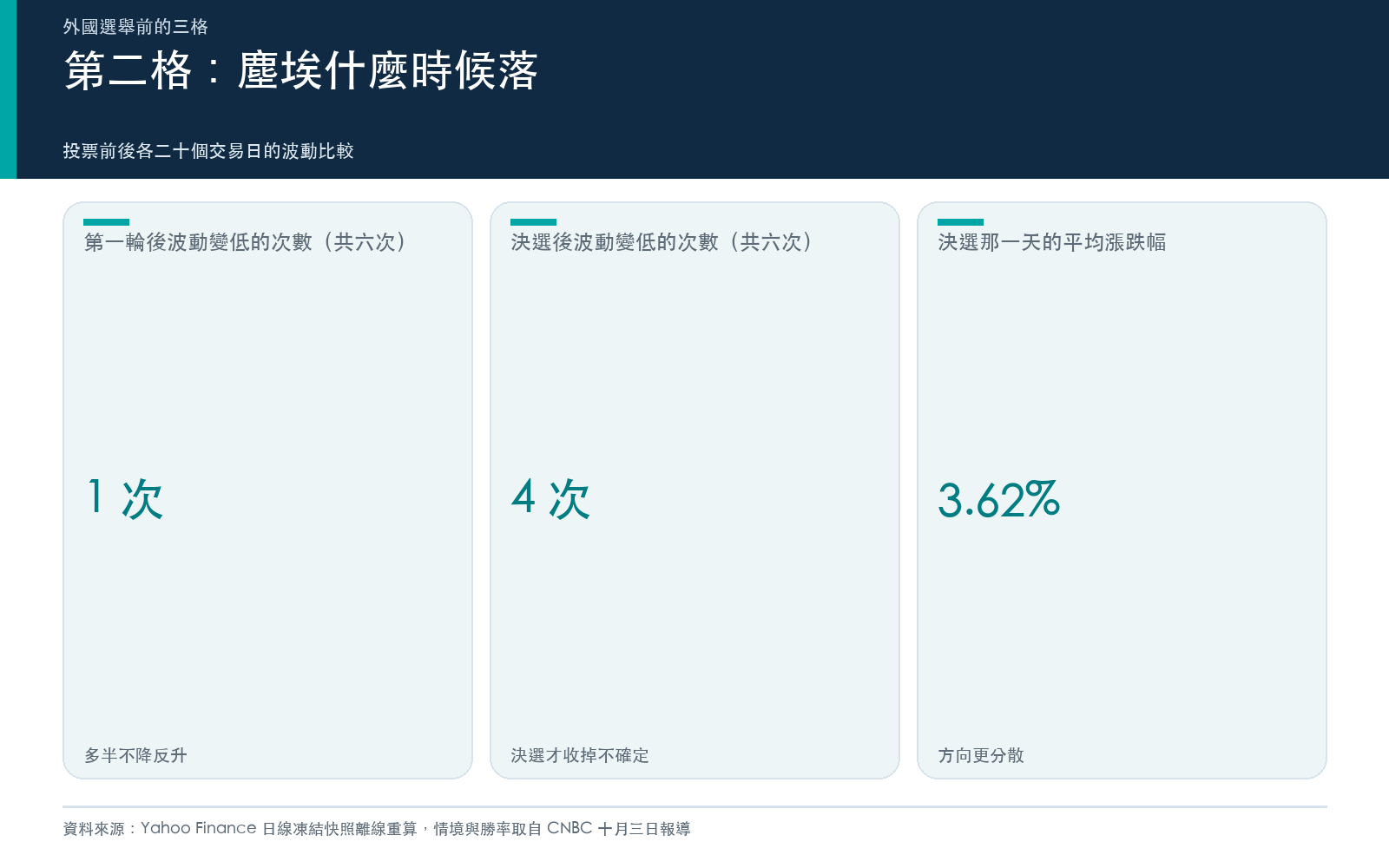Click the value 4 次

click(551, 499)
